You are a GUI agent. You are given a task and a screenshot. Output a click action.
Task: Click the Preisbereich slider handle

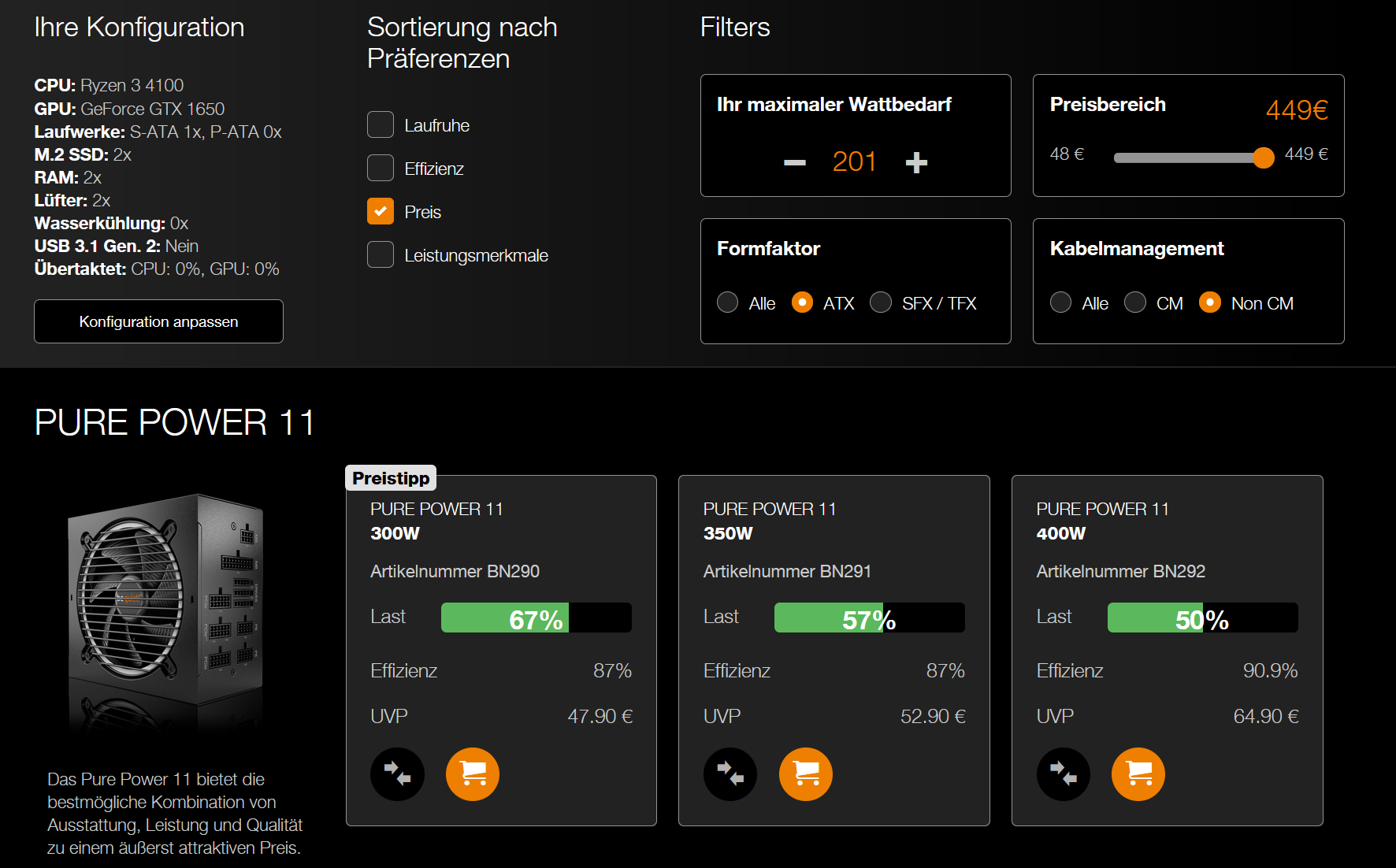pyautogui.click(x=1263, y=158)
